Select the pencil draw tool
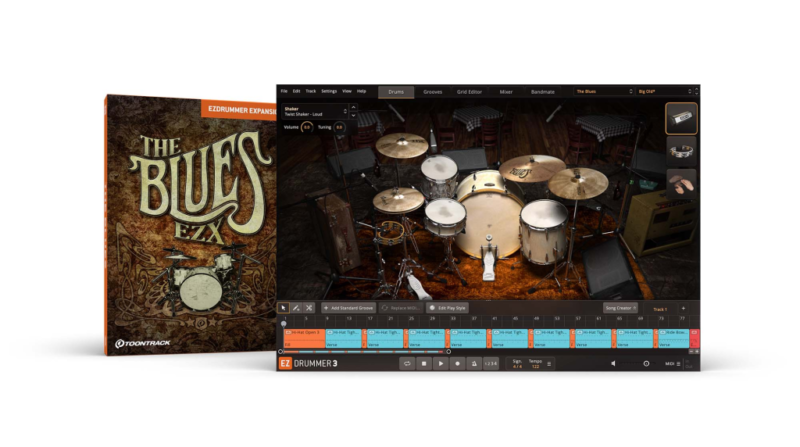Image resolution: width=800 pixels, height=447 pixels. (x=296, y=308)
